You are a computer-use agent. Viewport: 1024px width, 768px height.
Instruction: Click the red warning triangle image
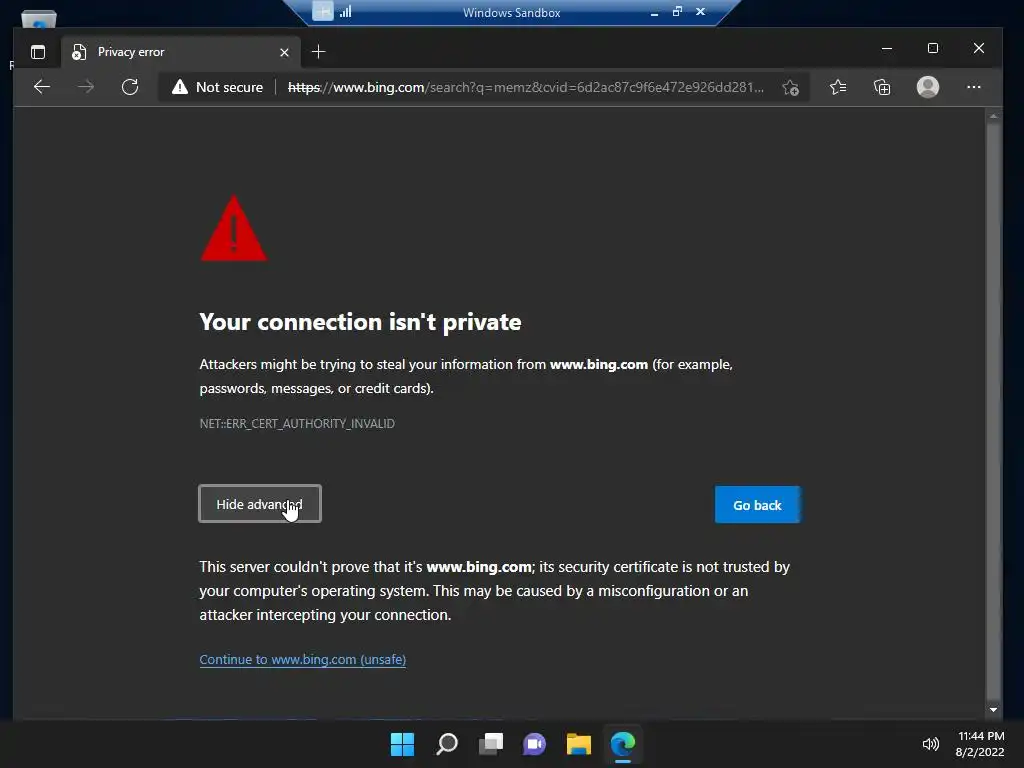tap(233, 228)
